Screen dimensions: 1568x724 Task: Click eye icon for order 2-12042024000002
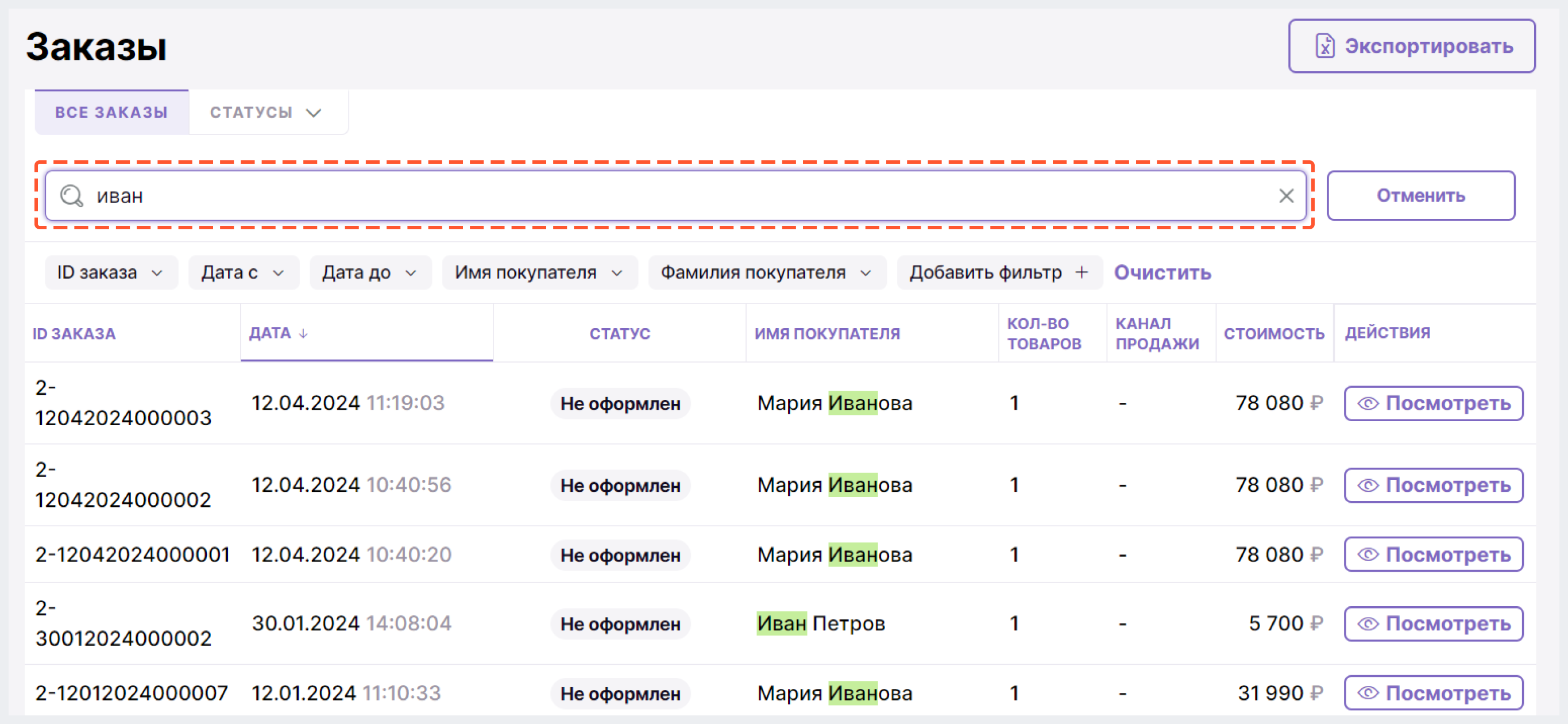coord(1368,486)
